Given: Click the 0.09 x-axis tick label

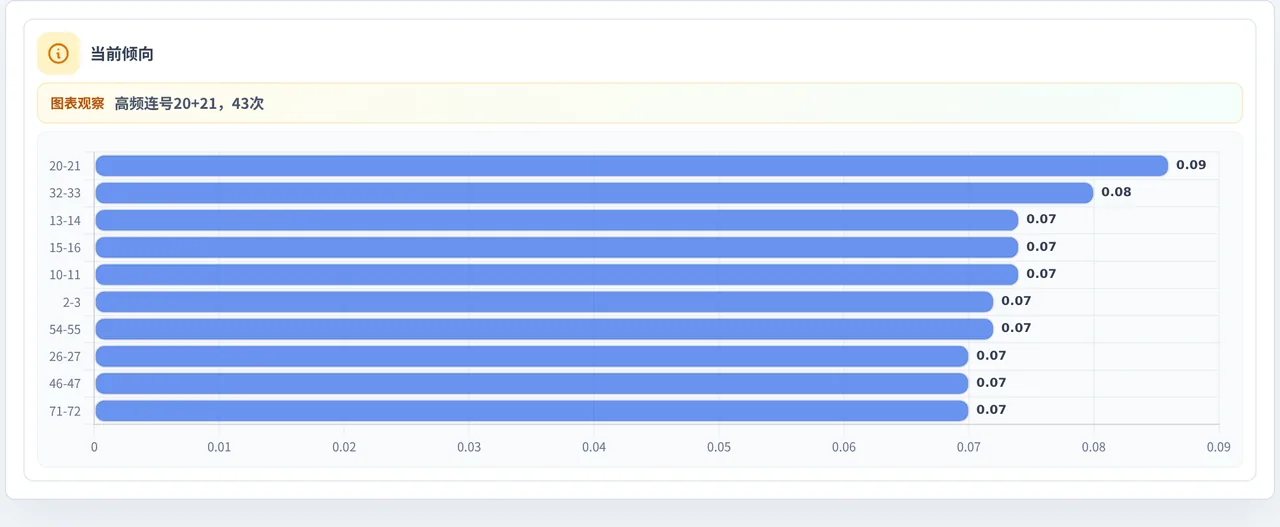Looking at the screenshot, I should pos(1218,447).
